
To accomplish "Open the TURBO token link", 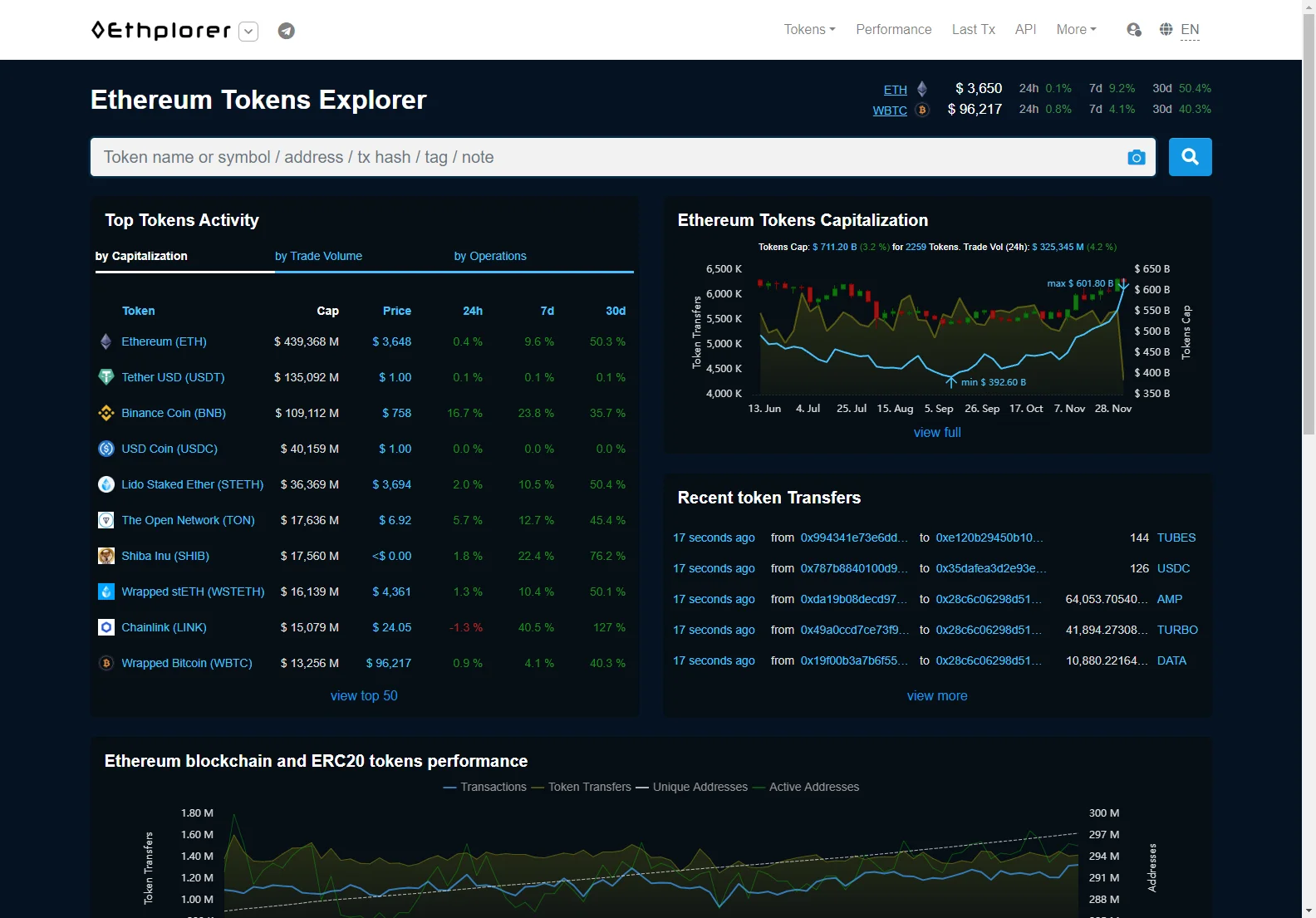I will tap(1177, 630).
